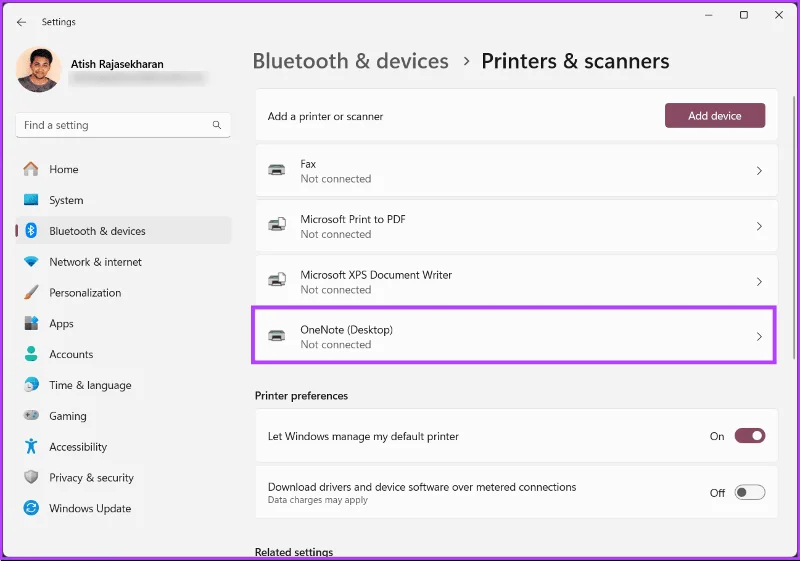
Task: Minimize the Settings window
Action: click(x=709, y=15)
